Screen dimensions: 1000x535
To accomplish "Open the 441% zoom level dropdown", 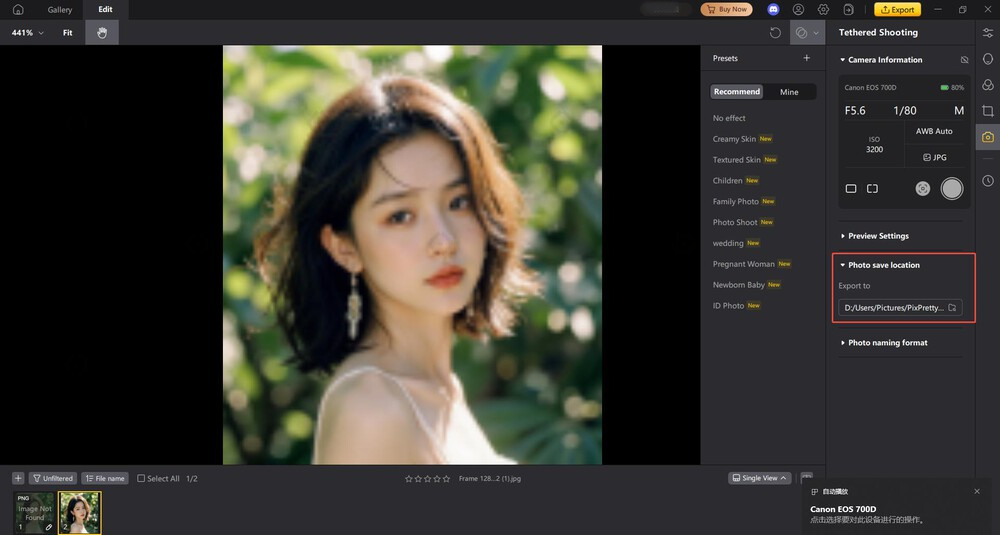I will pos(27,33).
